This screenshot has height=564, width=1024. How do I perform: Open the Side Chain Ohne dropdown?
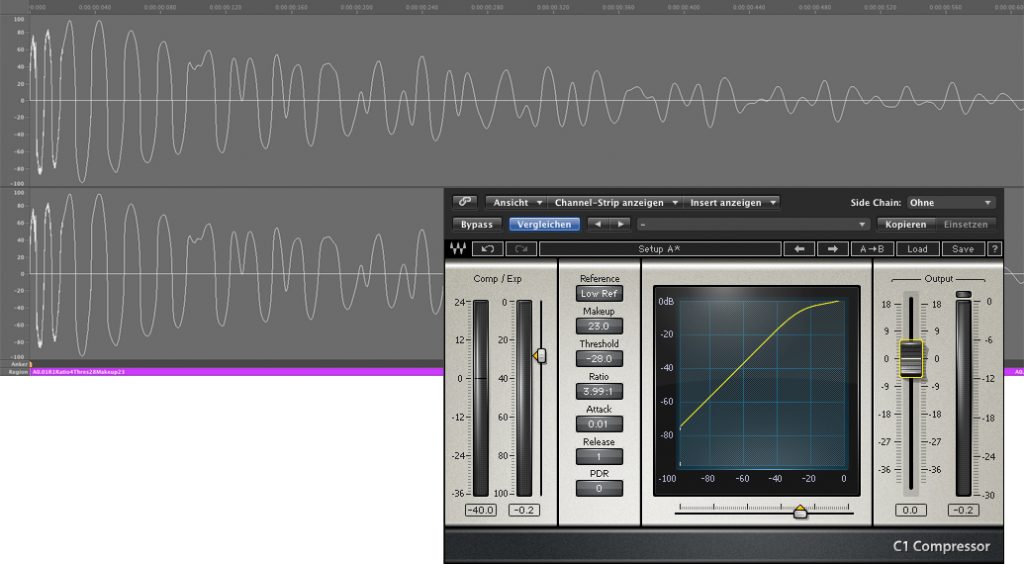point(951,202)
